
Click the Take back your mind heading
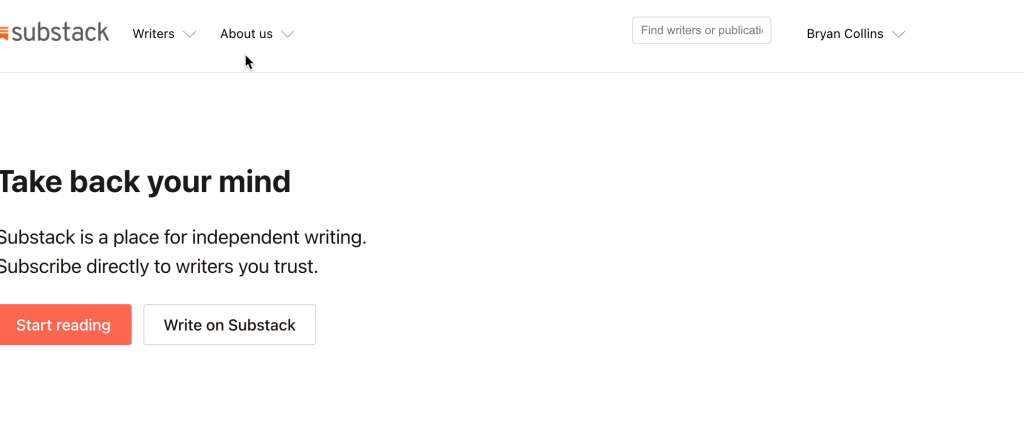point(145,182)
